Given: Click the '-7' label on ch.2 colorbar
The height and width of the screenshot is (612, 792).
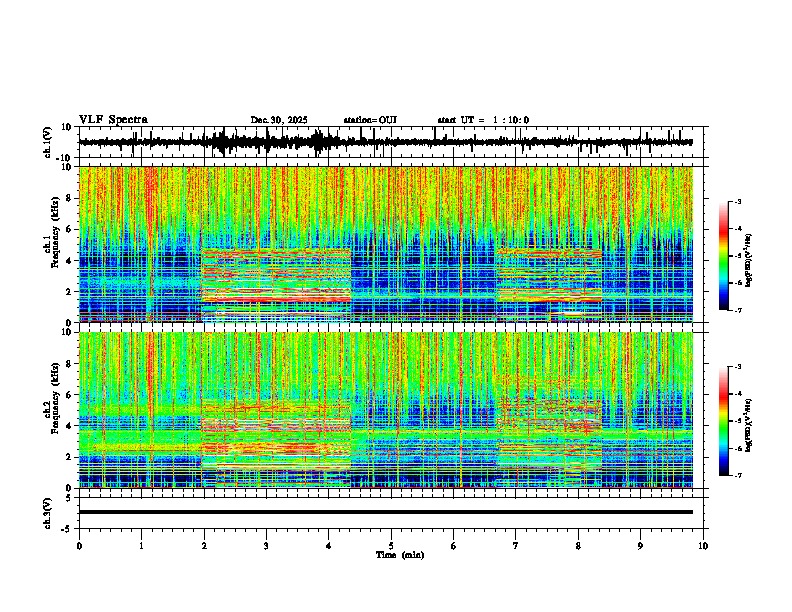Looking at the screenshot, I should click(x=738, y=476).
